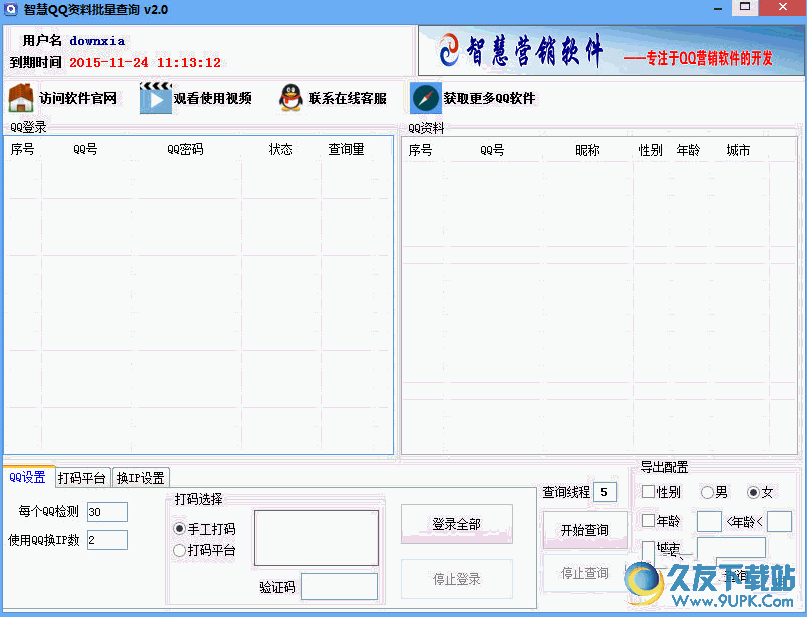Focus 查询线程 value field
The image size is (807, 617).
tap(605, 492)
